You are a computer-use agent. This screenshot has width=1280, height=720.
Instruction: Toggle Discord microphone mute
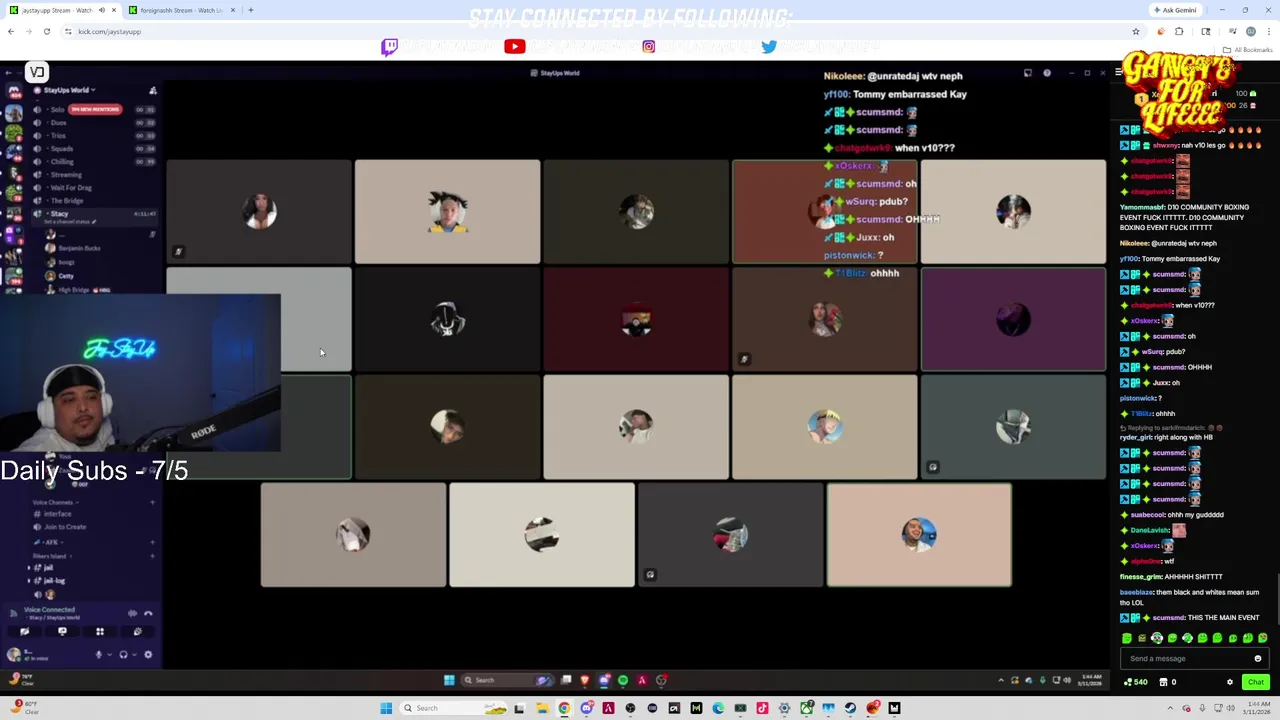pyautogui.click(x=98, y=655)
